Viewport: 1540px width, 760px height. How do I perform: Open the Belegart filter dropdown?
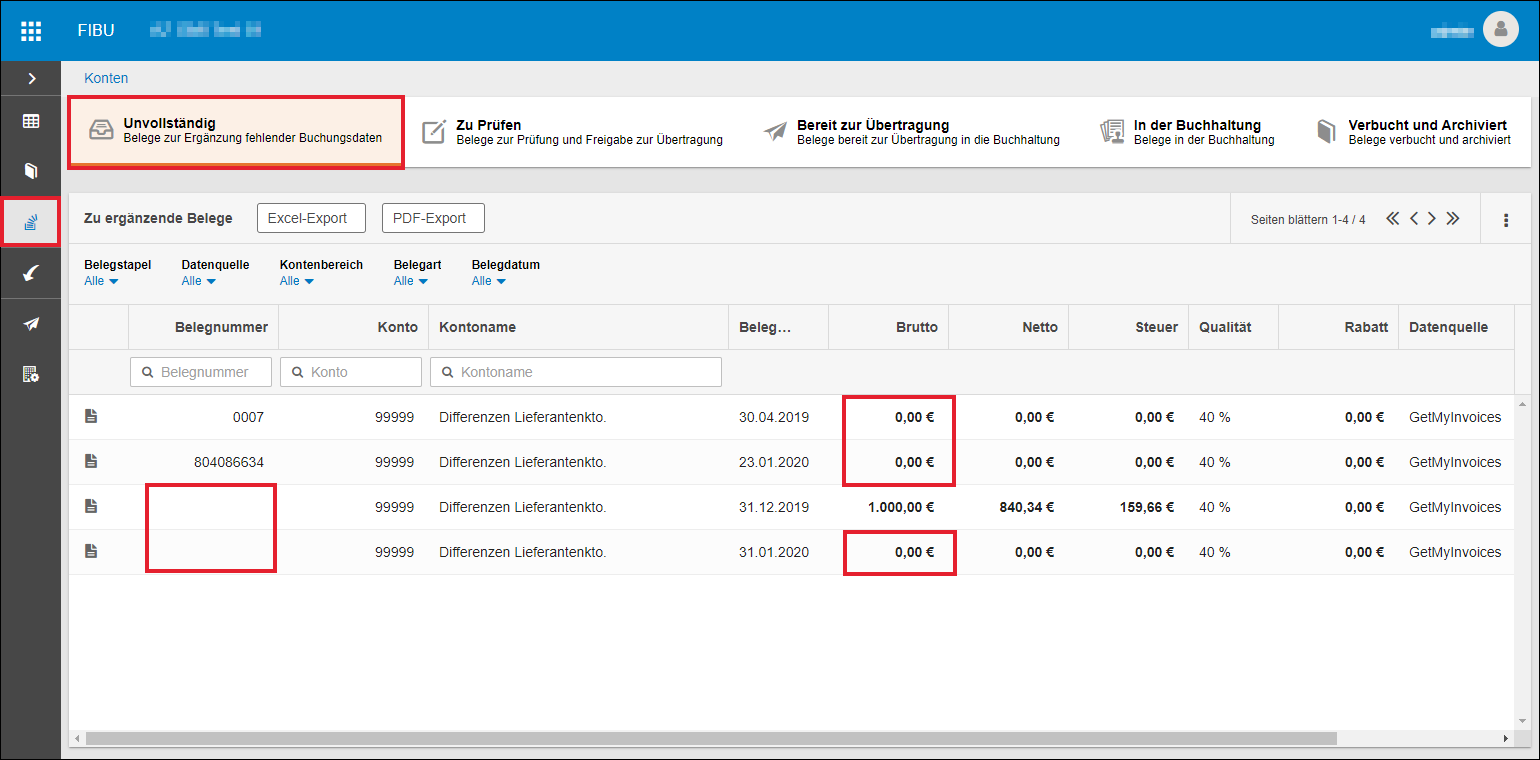[410, 281]
